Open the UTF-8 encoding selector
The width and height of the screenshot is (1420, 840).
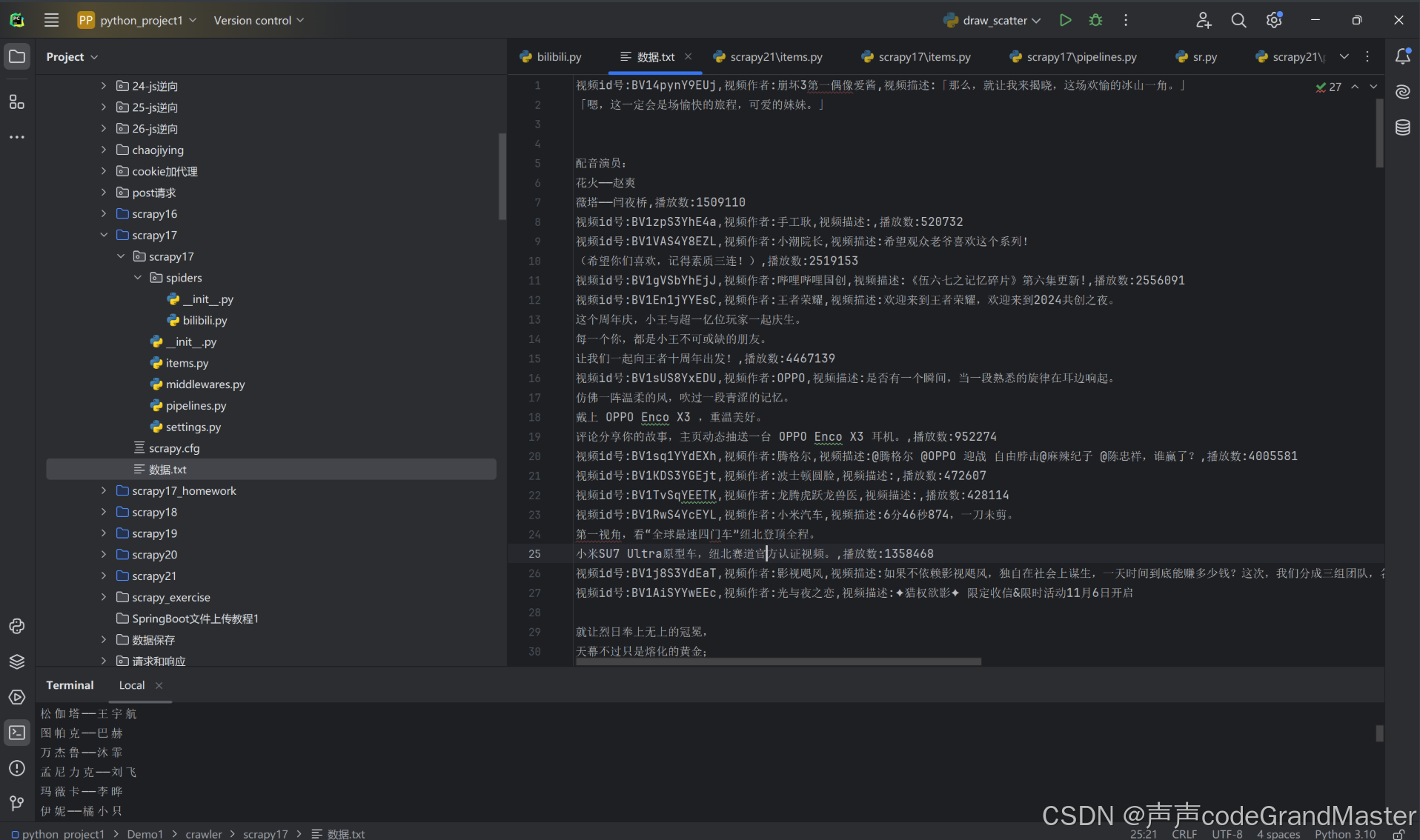point(1227,834)
